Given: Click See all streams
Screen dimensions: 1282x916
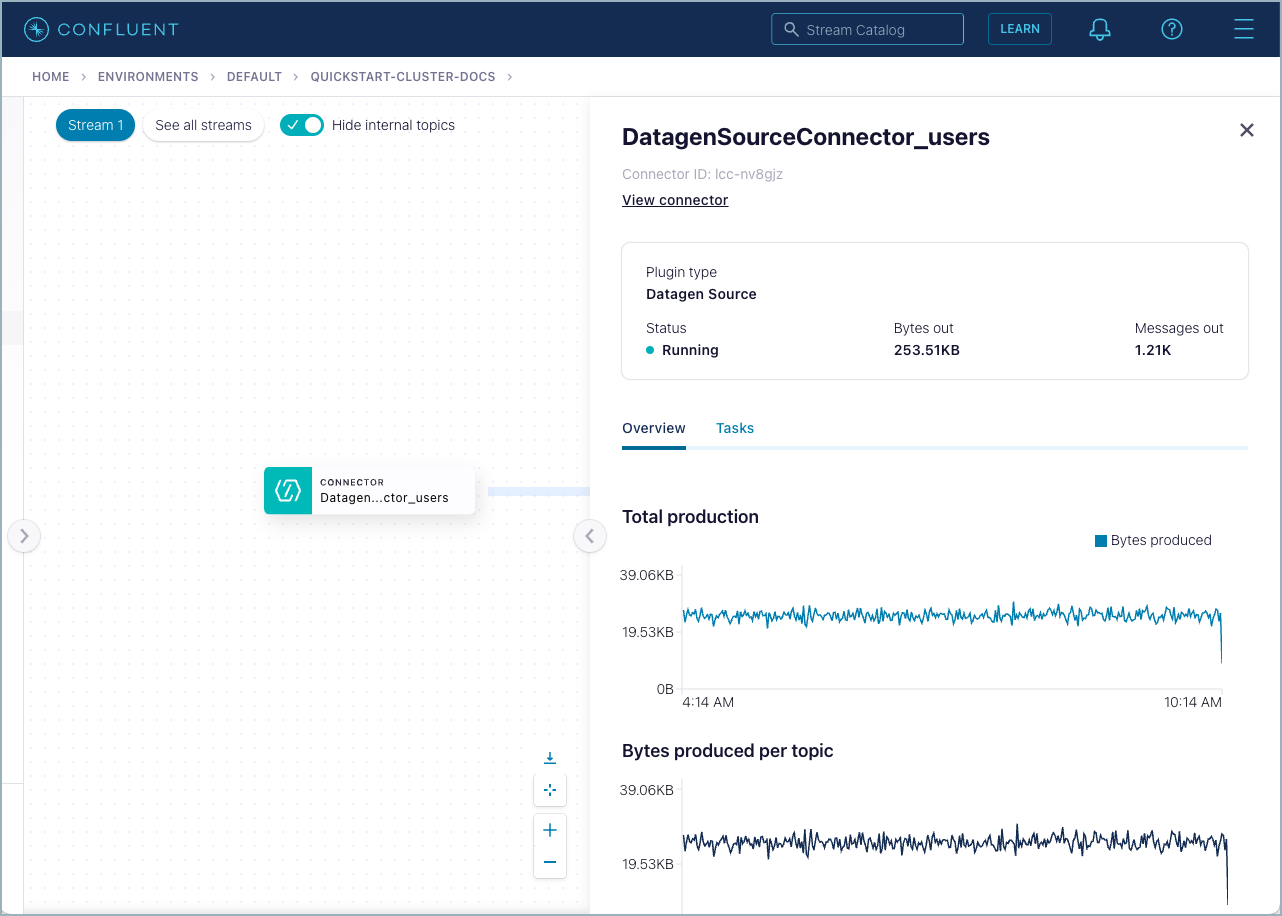Looking at the screenshot, I should pos(203,125).
